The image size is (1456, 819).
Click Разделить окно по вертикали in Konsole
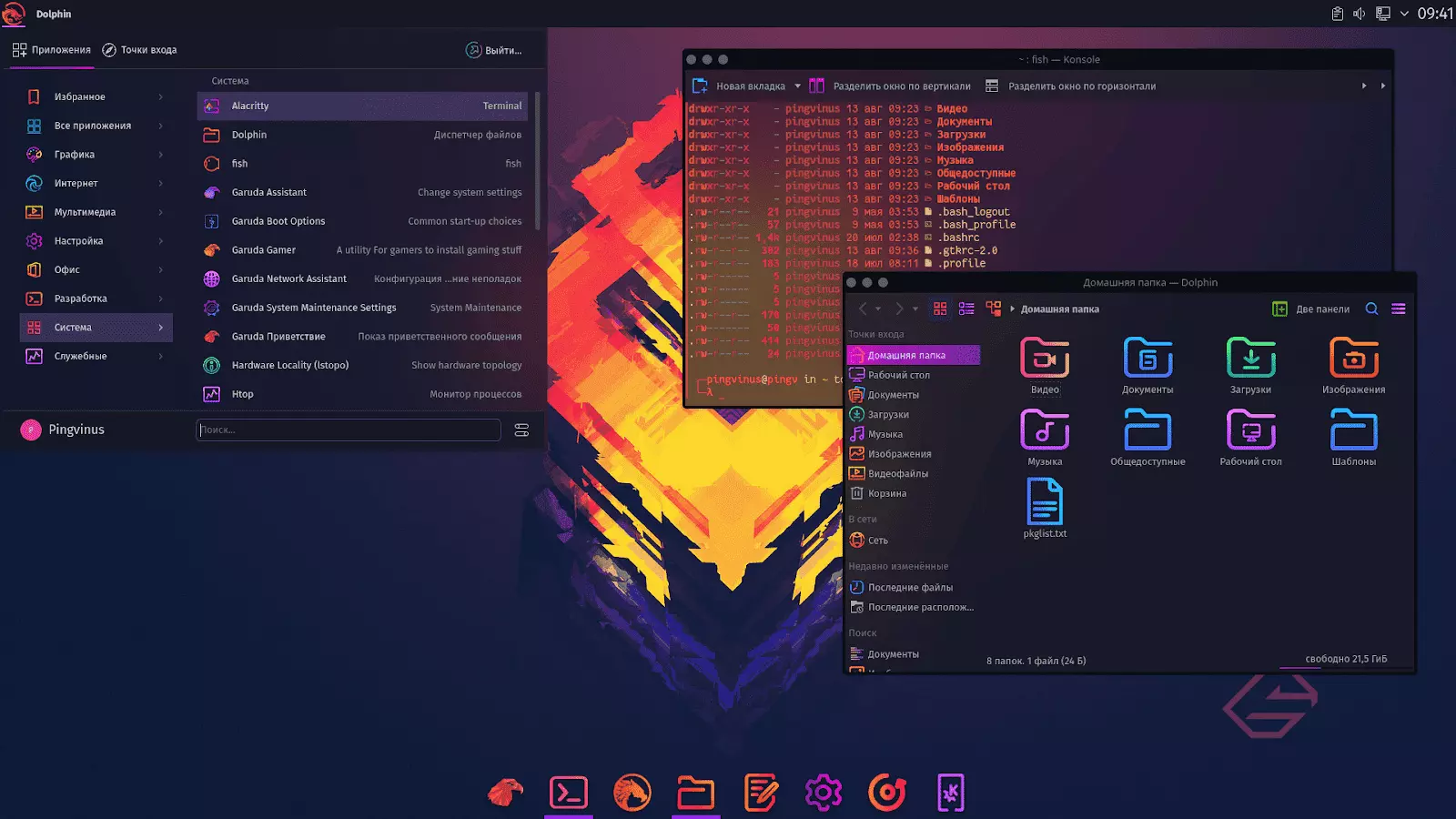(x=890, y=86)
